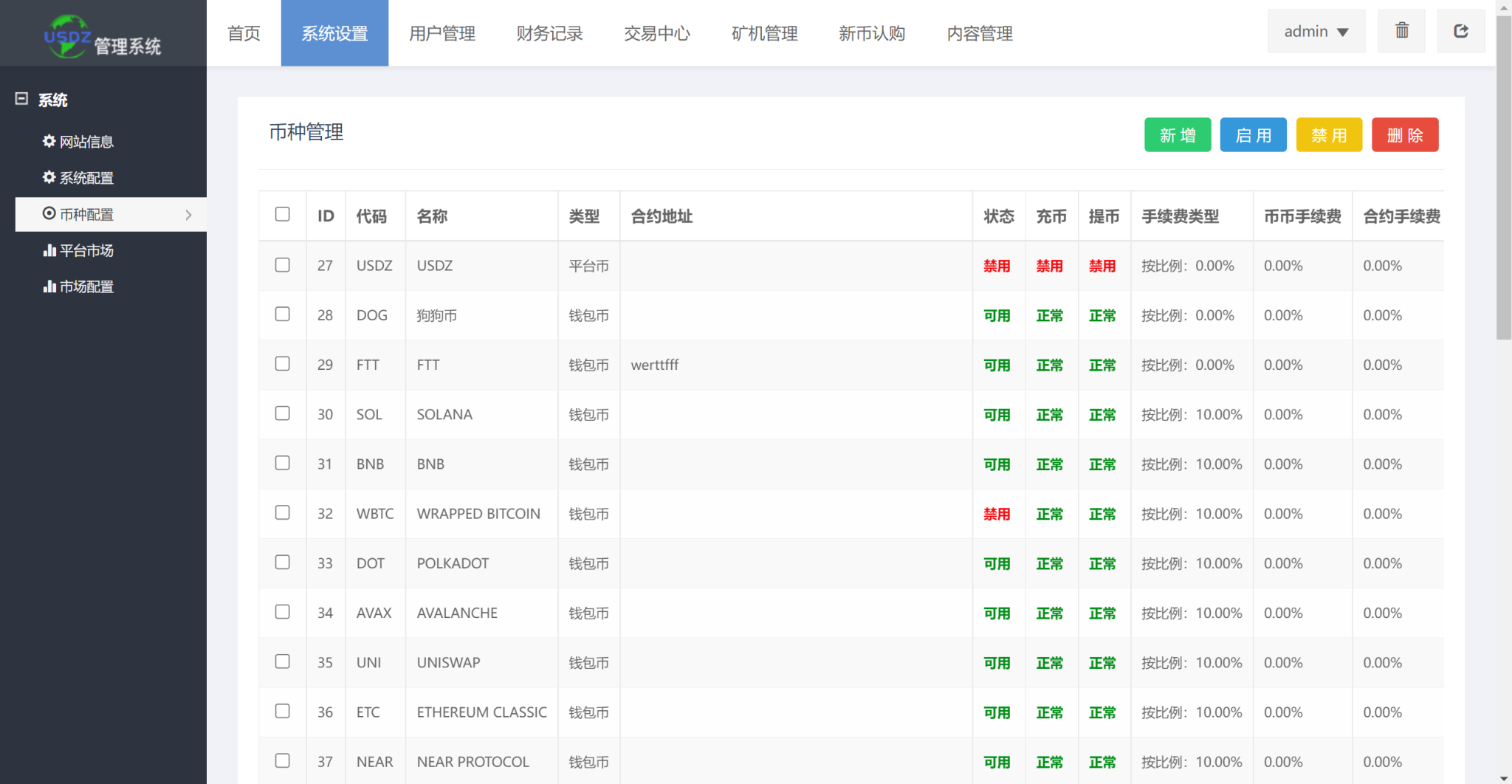Click the trash can icon in header
The height and width of the screenshot is (784, 1512).
[1401, 31]
